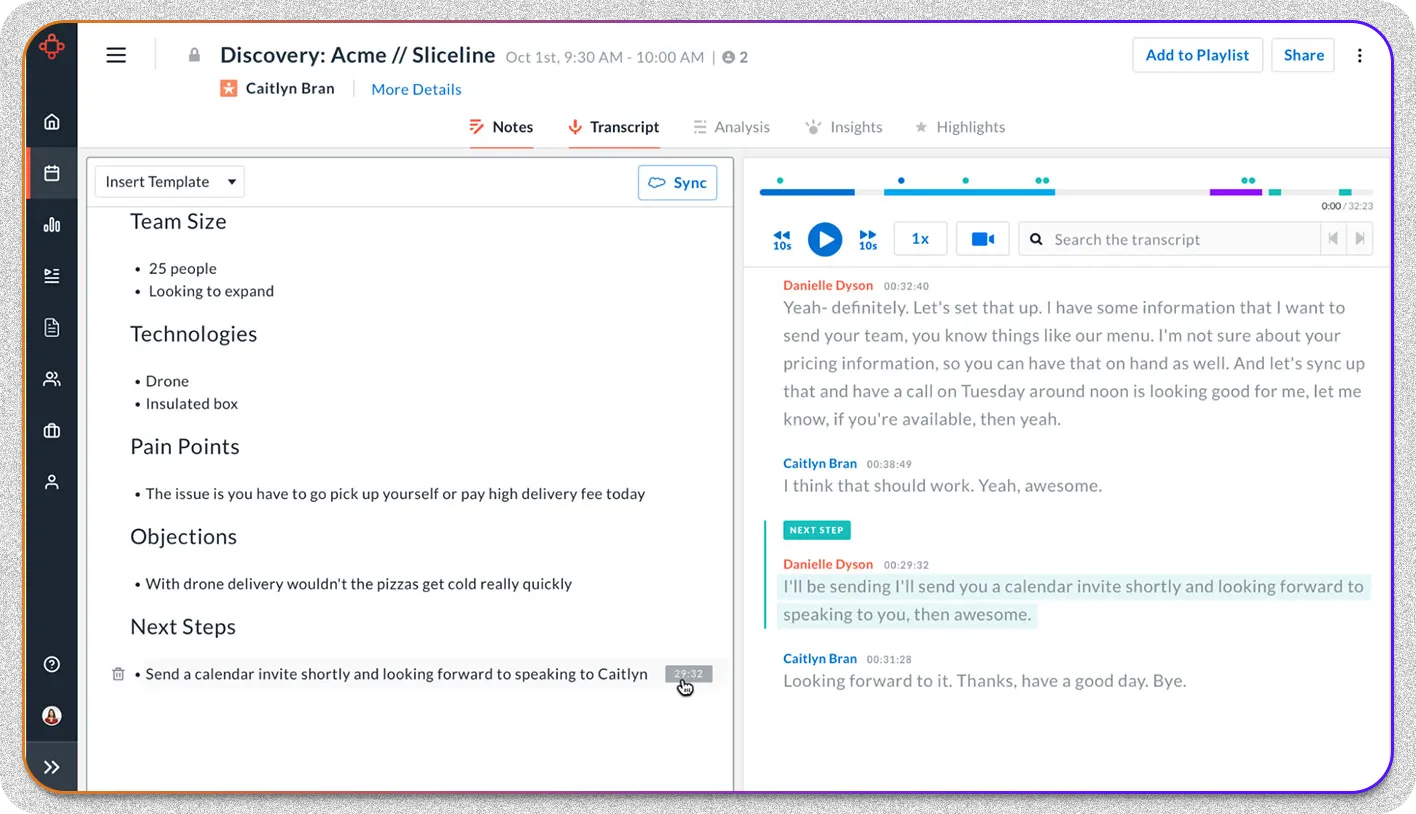Click the attendee count icon showing 2
Screen dimensions: 1416x814
point(735,57)
